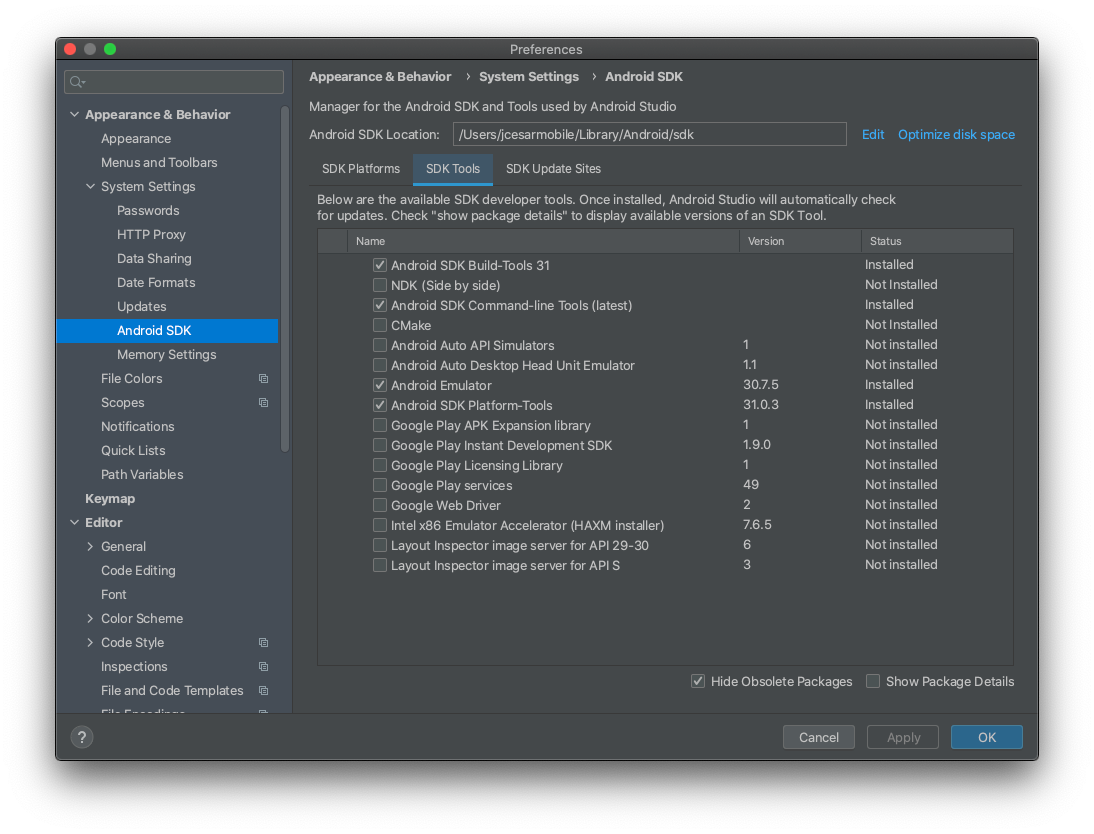The height and width of the screenshot is (834, 1094).
Task: Click the scheme icon next to Inspections
Action: (263, 666)
